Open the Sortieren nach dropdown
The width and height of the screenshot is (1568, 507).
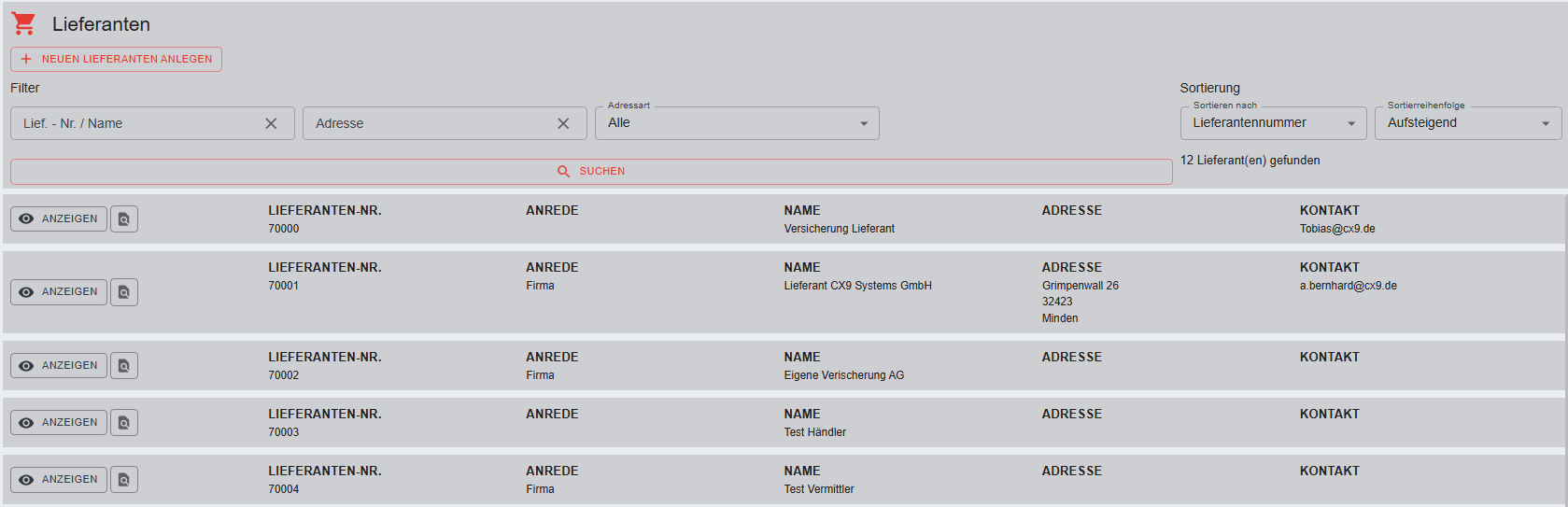(1273, 123)
